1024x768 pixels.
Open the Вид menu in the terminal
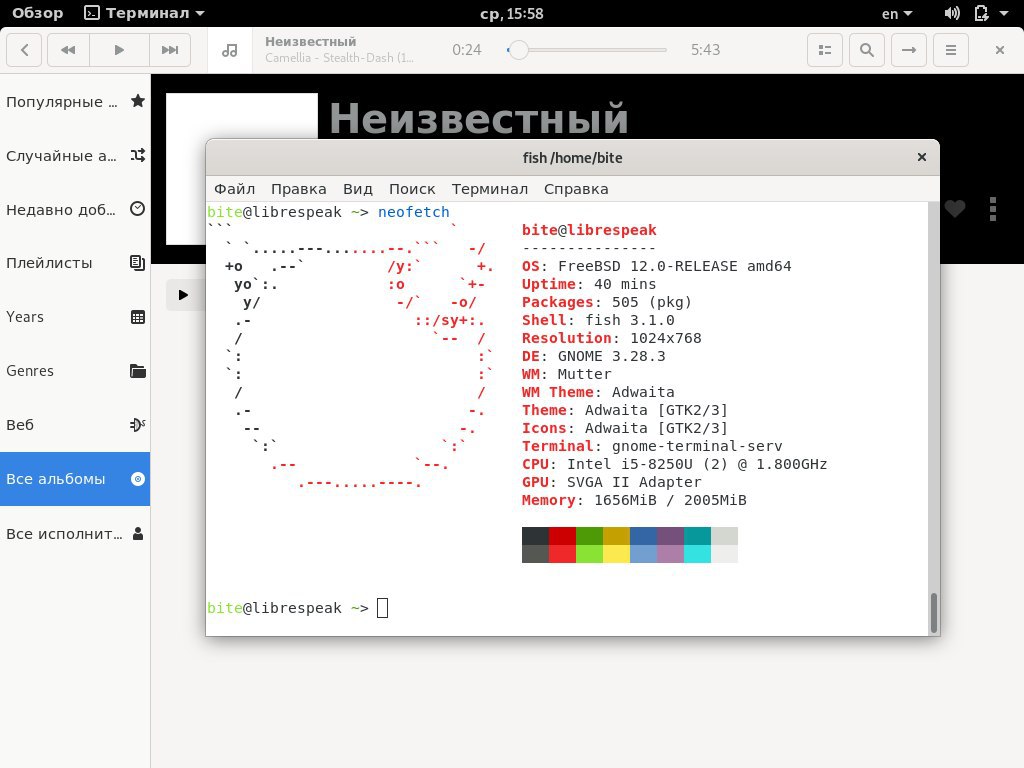(358, 189)
